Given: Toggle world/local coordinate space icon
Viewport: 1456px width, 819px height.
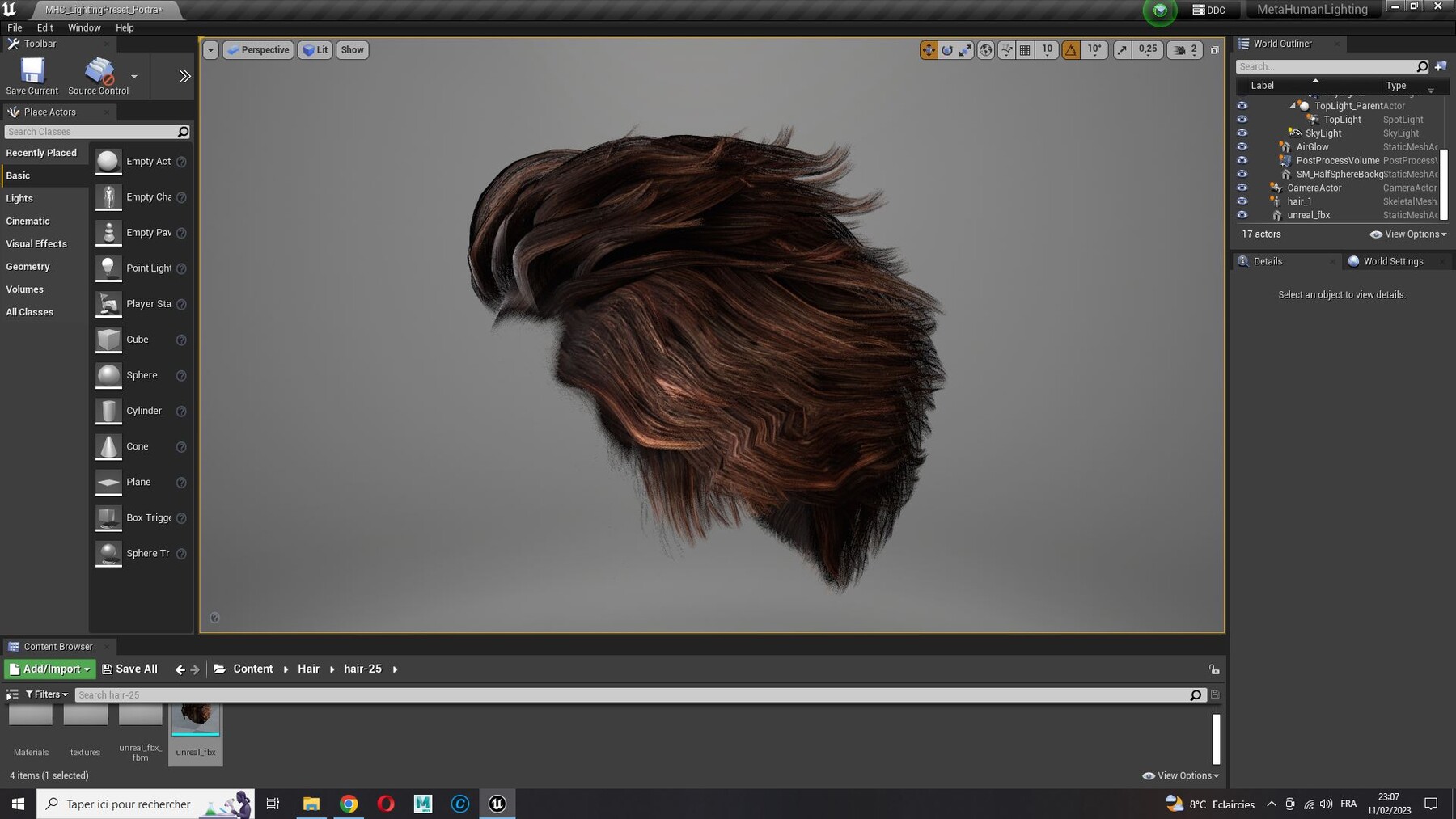Looking at the screenshot, I should [986, 50].
